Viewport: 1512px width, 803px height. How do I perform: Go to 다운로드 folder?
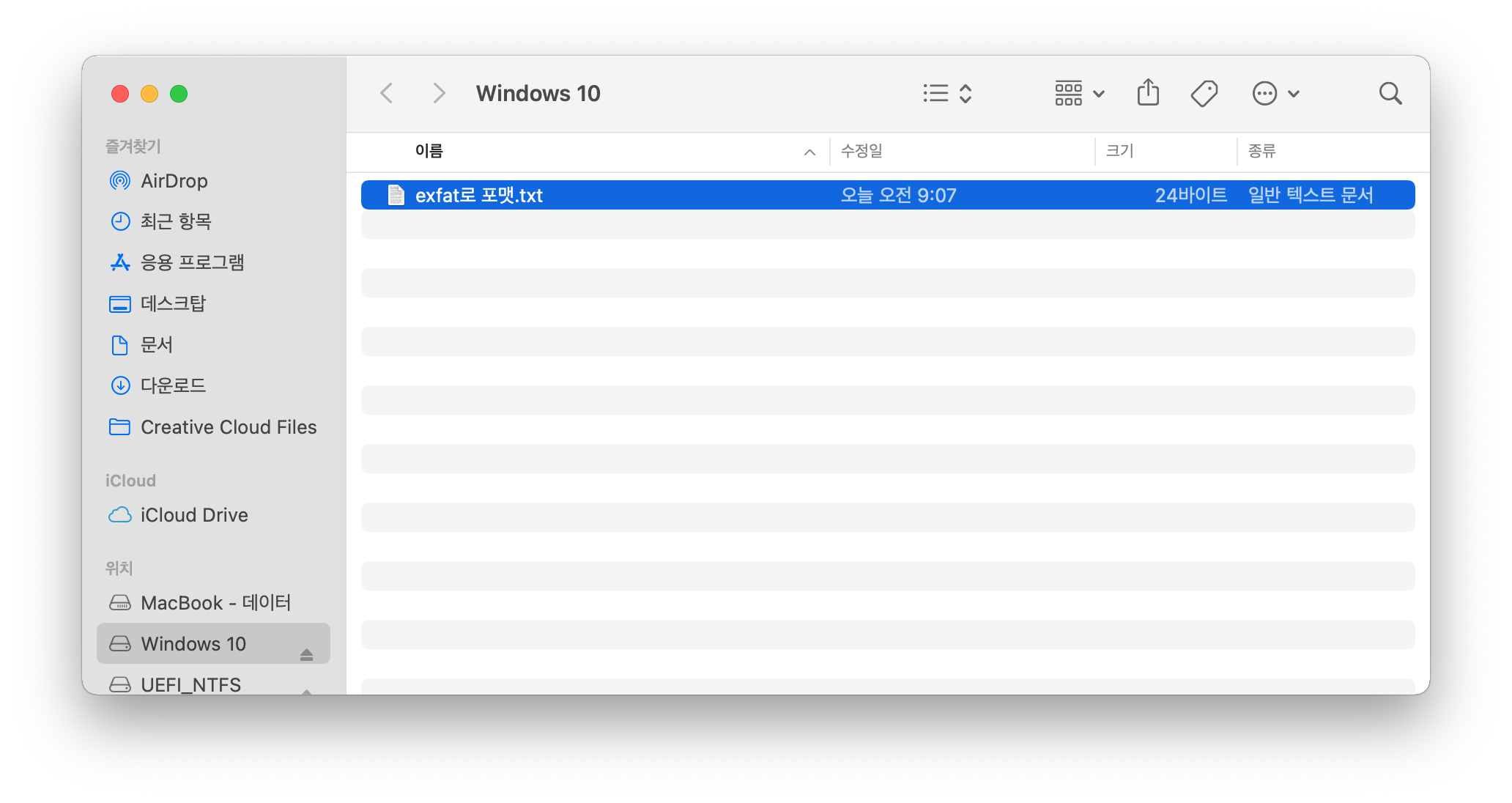point(173,385)
